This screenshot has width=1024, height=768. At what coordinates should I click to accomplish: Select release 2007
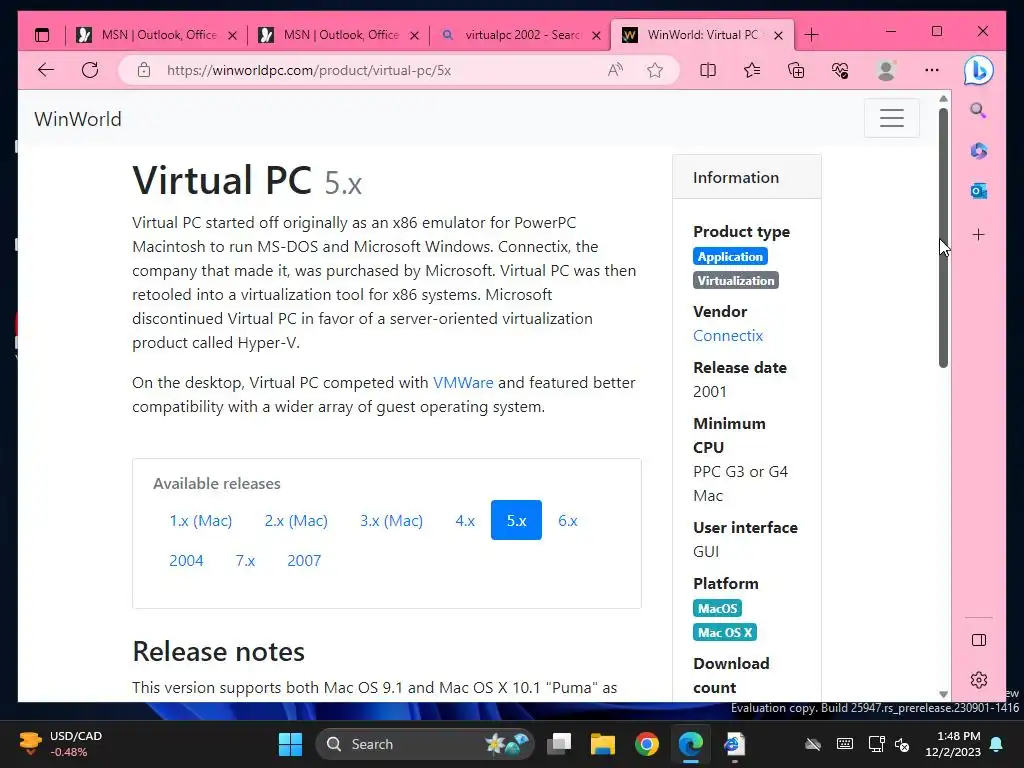(304, 560)
